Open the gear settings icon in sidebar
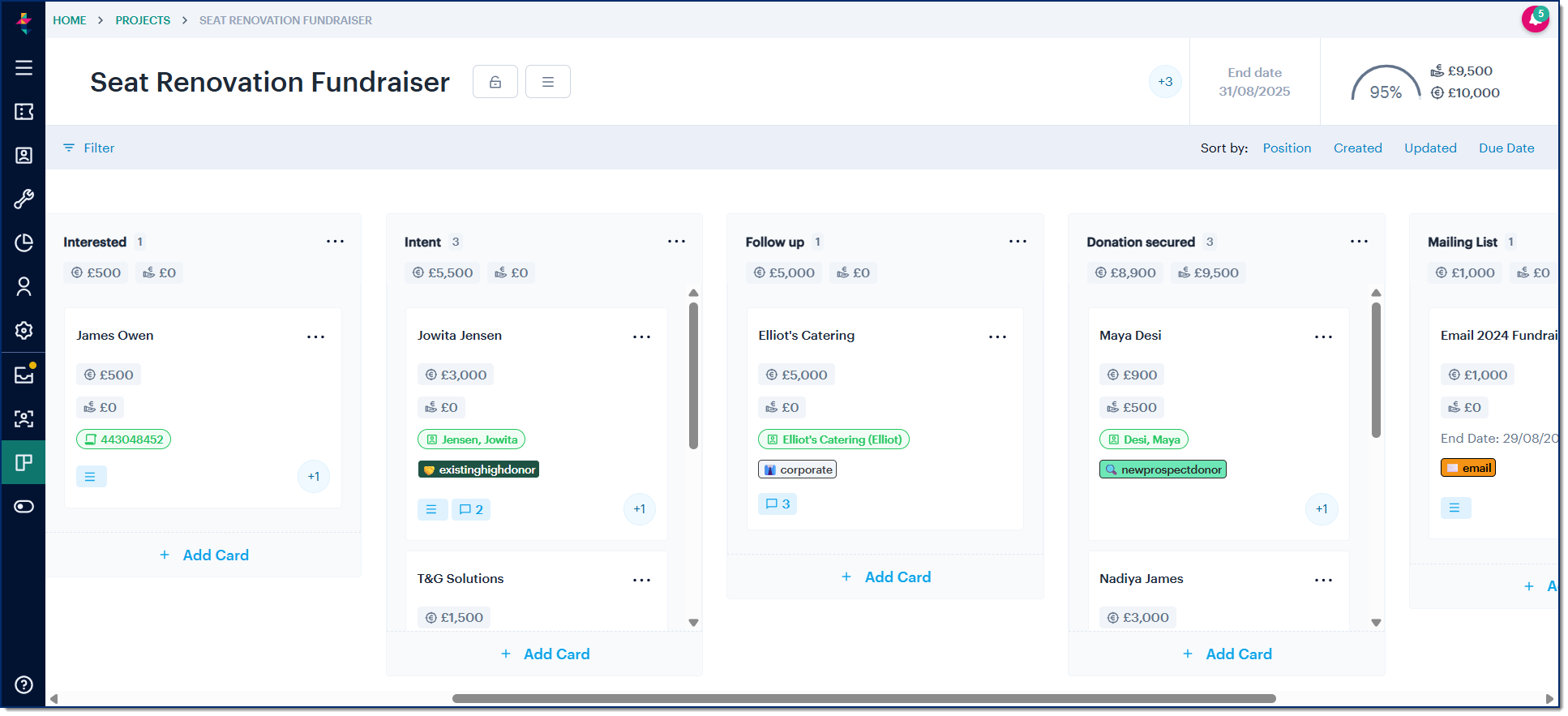The height and width of the screenshot is (716, 1568). coord(24,331)
